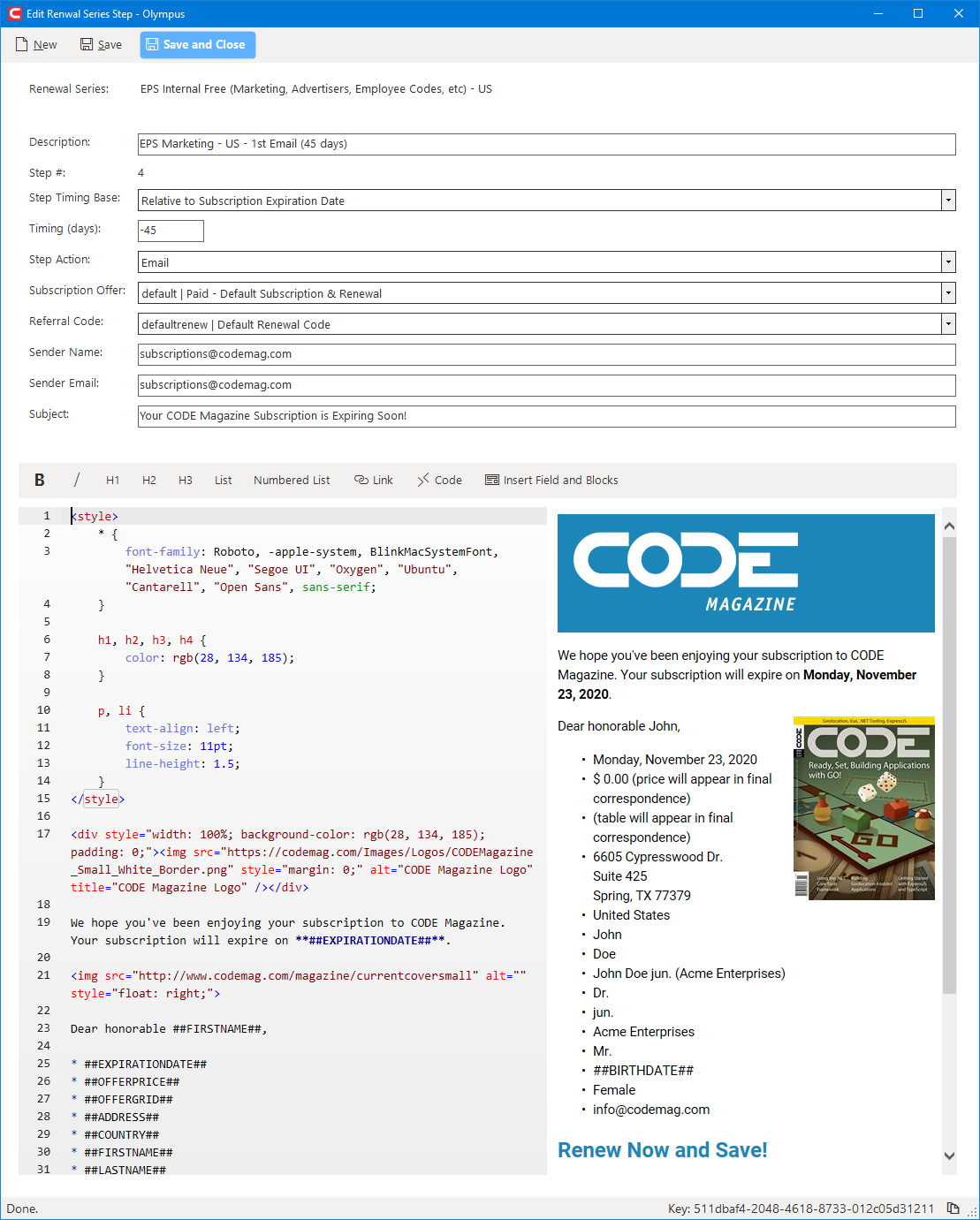The image size is (980, 1220).
Task: Insert a bulleted List
Action: 224,481
